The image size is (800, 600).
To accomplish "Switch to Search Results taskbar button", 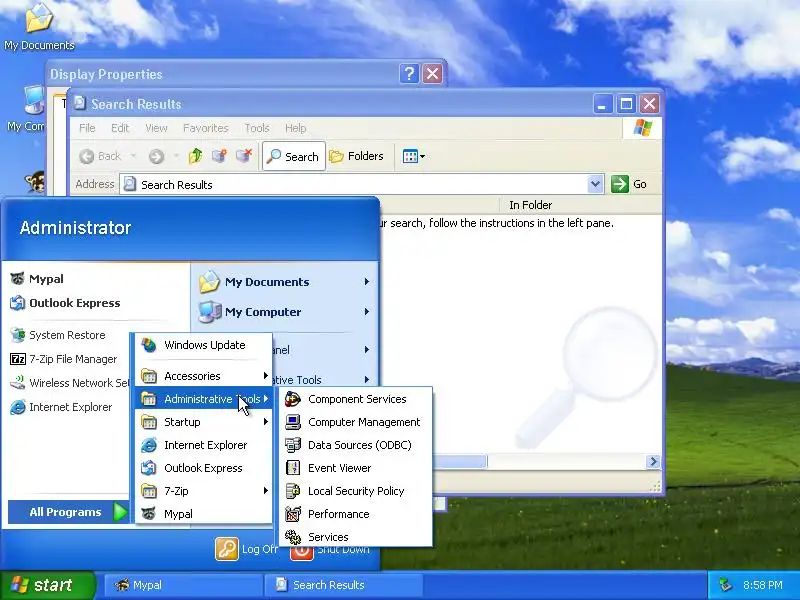I will (343, 585).
